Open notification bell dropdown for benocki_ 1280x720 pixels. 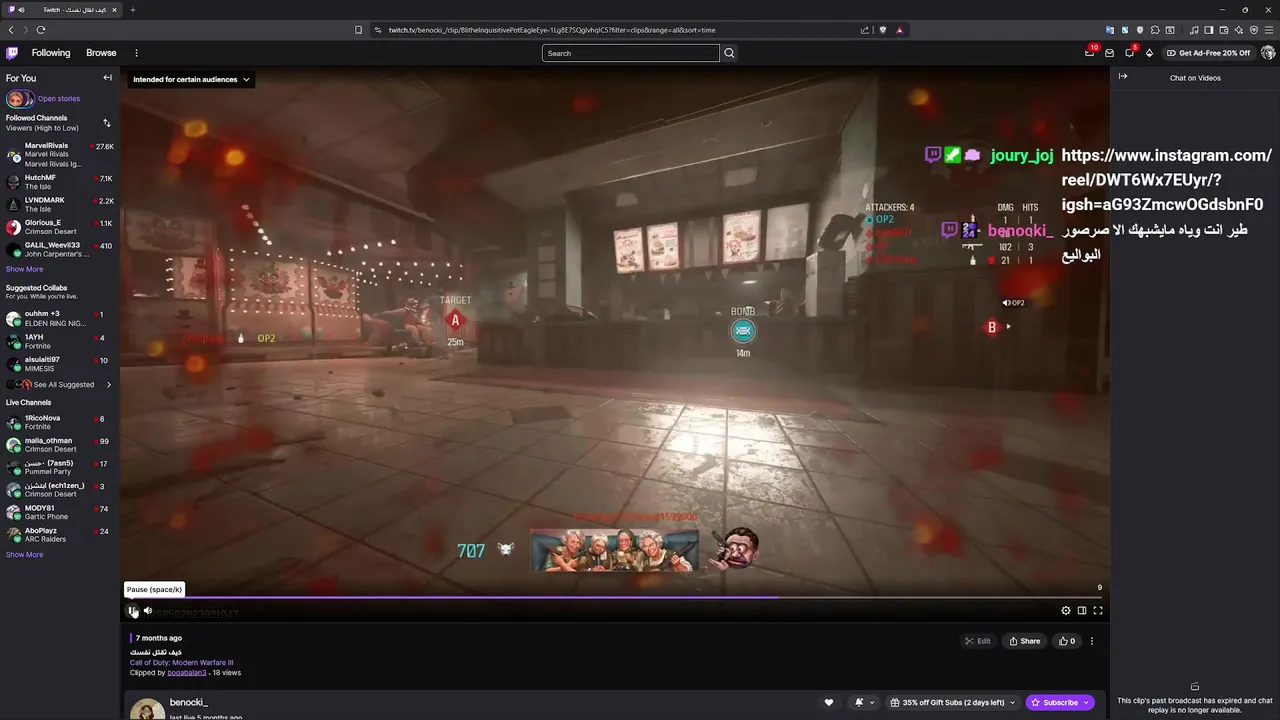(863, 703)
